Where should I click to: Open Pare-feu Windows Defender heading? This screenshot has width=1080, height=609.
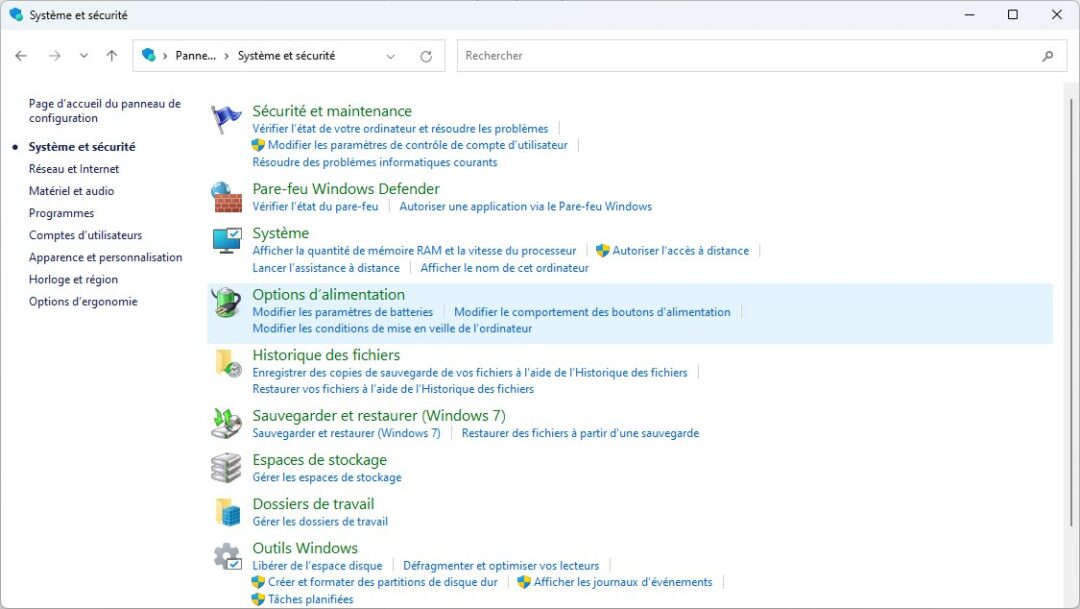click(346, 189)
